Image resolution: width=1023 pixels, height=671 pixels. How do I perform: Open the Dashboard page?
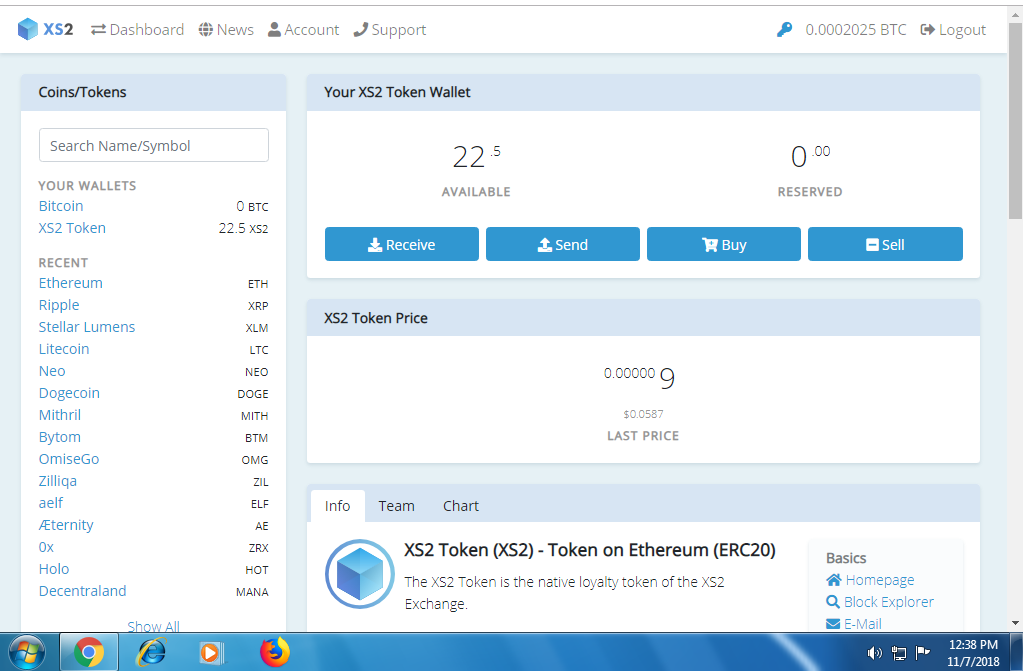138,30
